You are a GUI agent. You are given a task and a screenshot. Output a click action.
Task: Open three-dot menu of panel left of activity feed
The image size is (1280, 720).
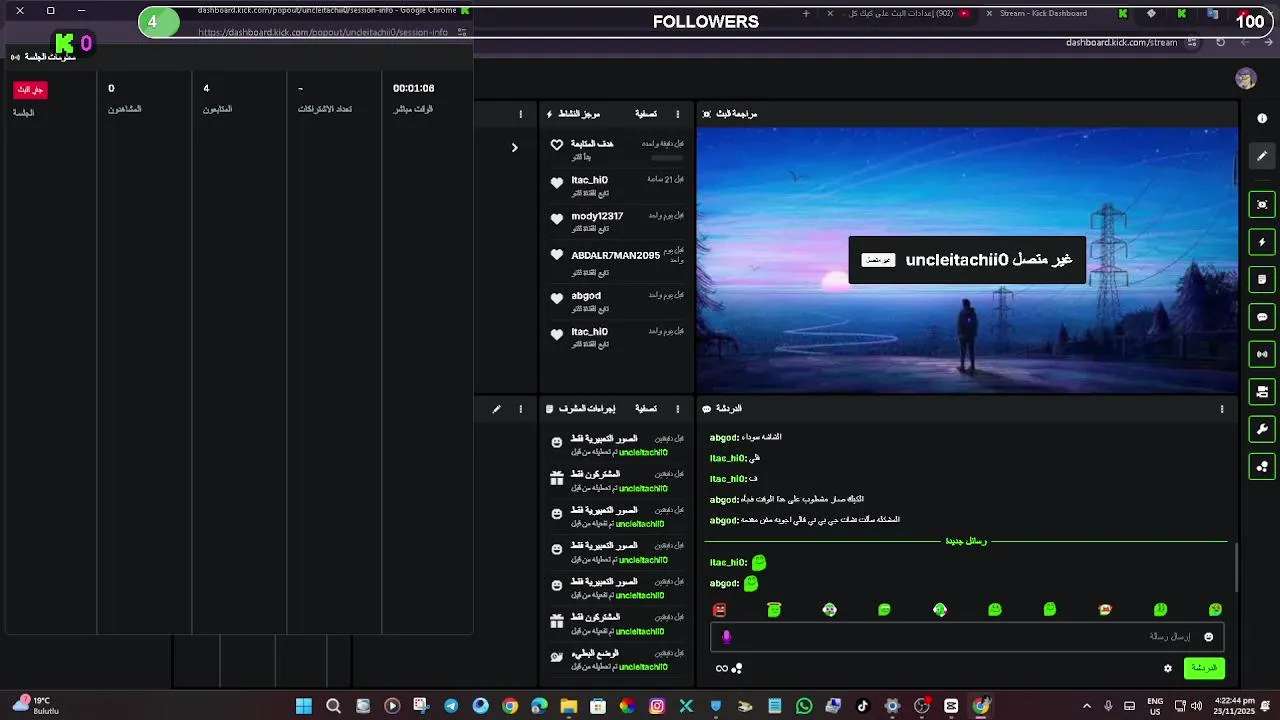[520, 114]
